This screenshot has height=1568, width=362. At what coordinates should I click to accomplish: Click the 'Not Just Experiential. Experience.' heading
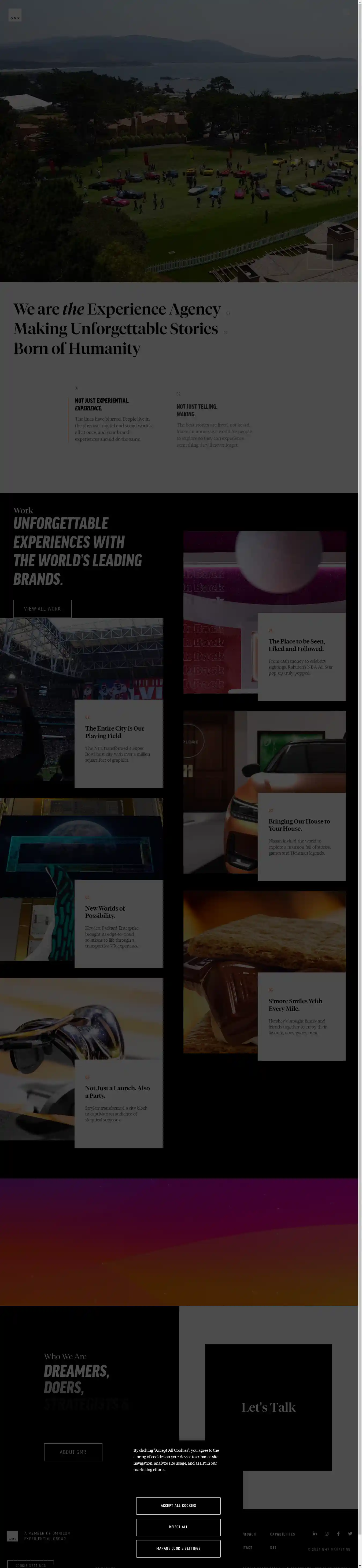[102, 404]
